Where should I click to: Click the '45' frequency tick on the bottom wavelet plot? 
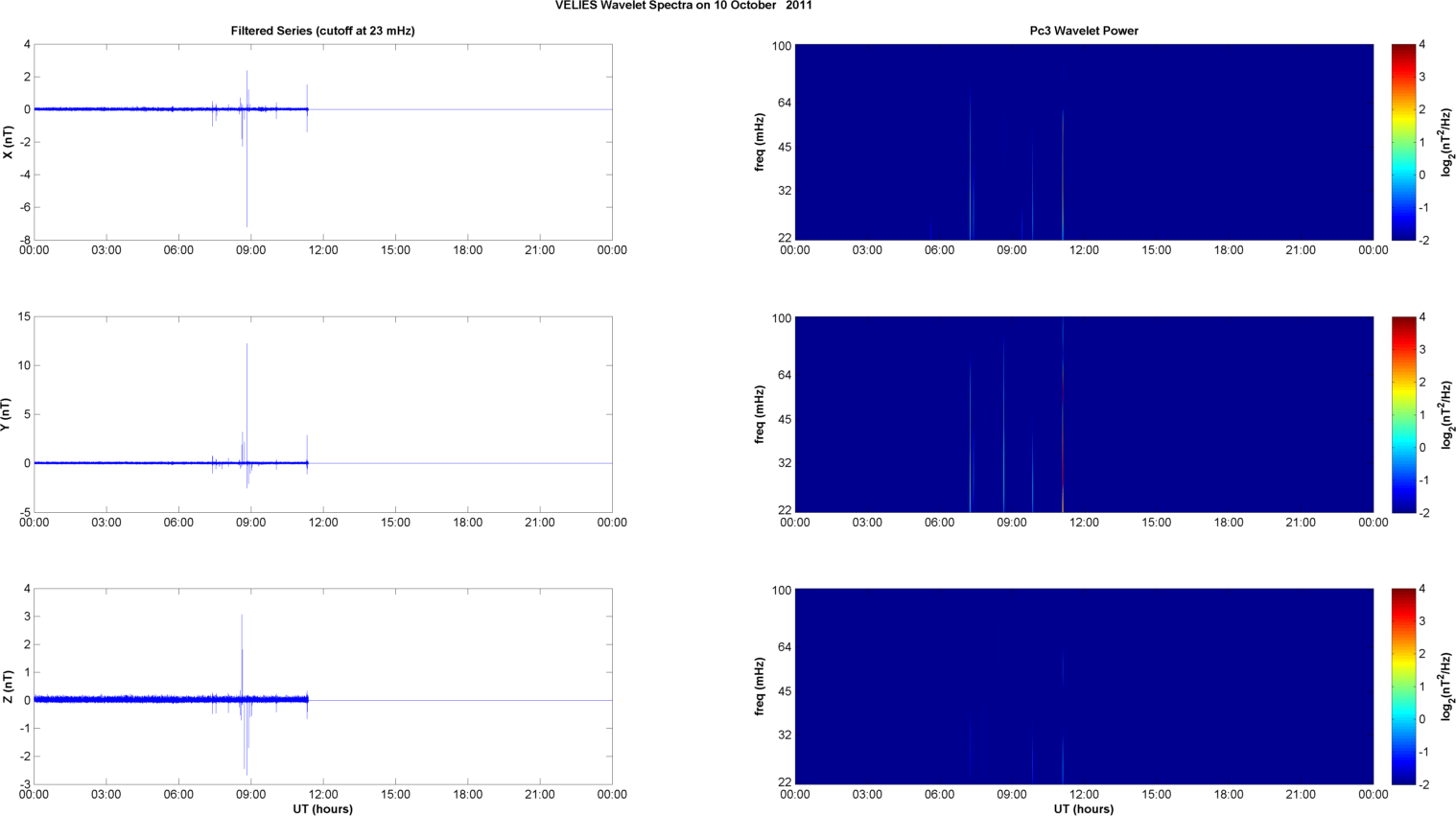click(785, 691)
